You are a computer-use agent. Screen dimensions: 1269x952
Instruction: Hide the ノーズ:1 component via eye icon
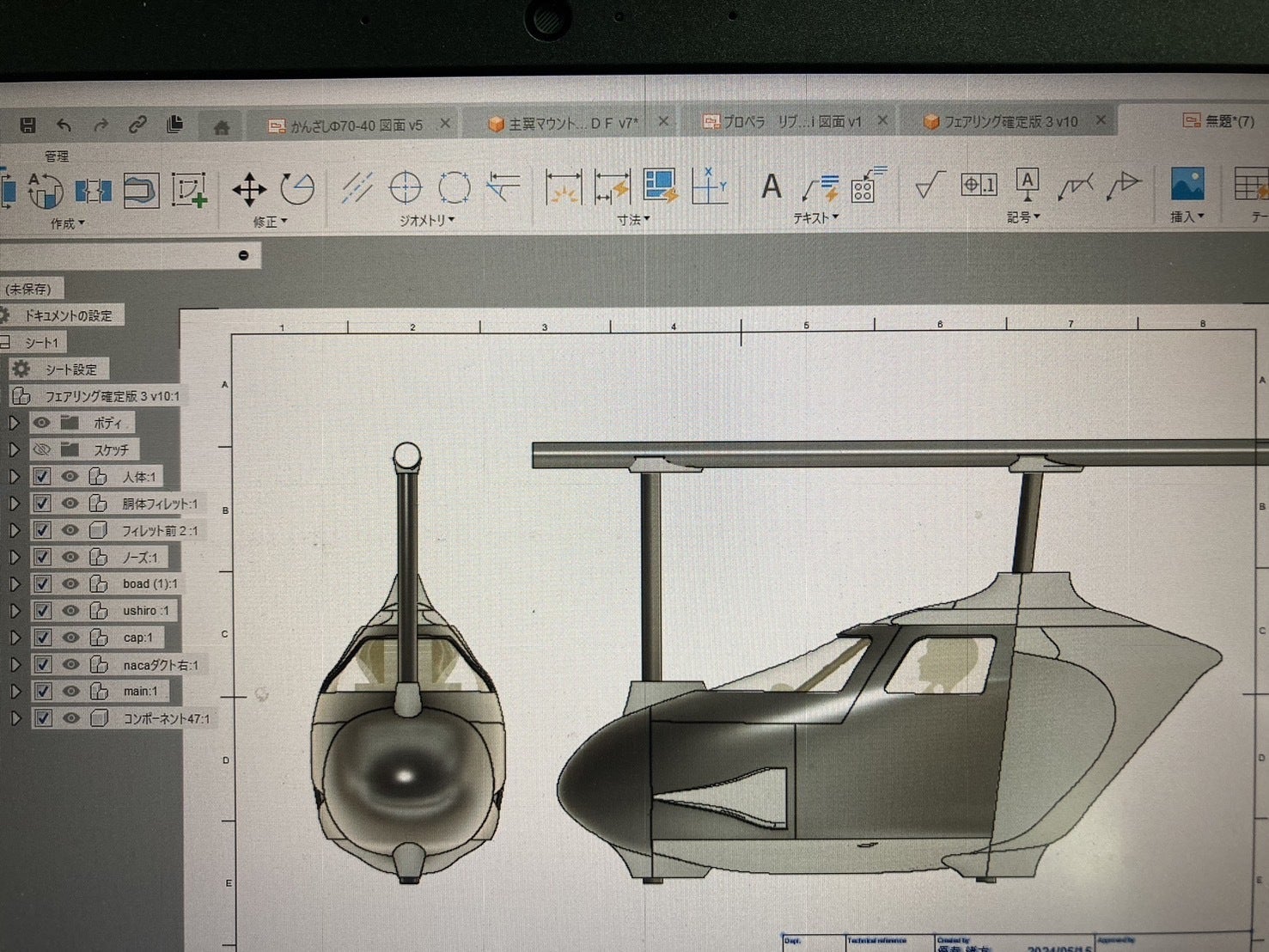point(70,557)
